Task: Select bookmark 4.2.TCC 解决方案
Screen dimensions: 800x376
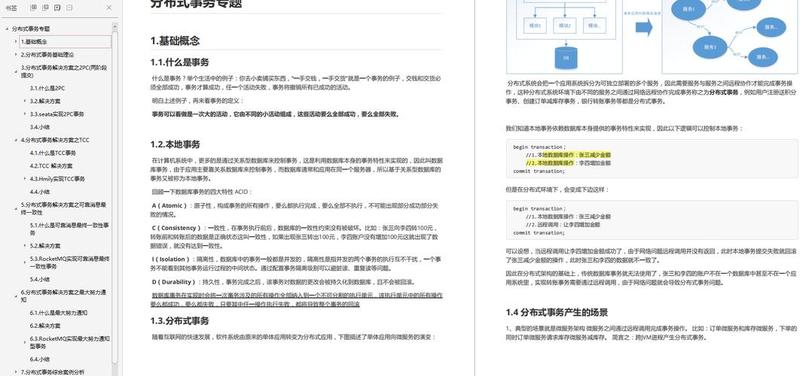Action: pyautogui.click(x=51, y=166)
